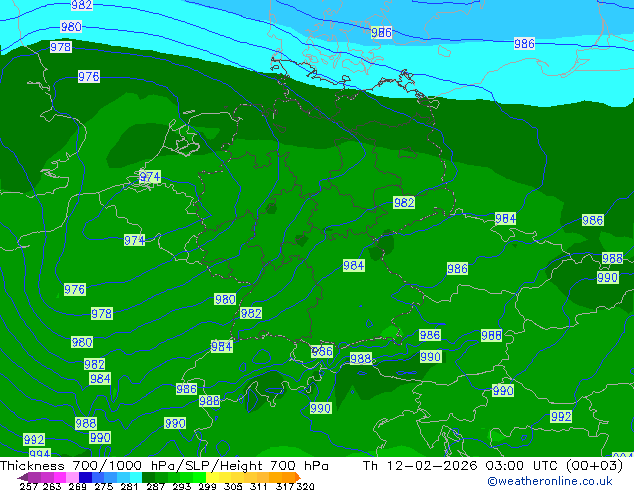Click the 980 isobar label on the cyan band
Viewport: 634px width, 490px height.
71,27
